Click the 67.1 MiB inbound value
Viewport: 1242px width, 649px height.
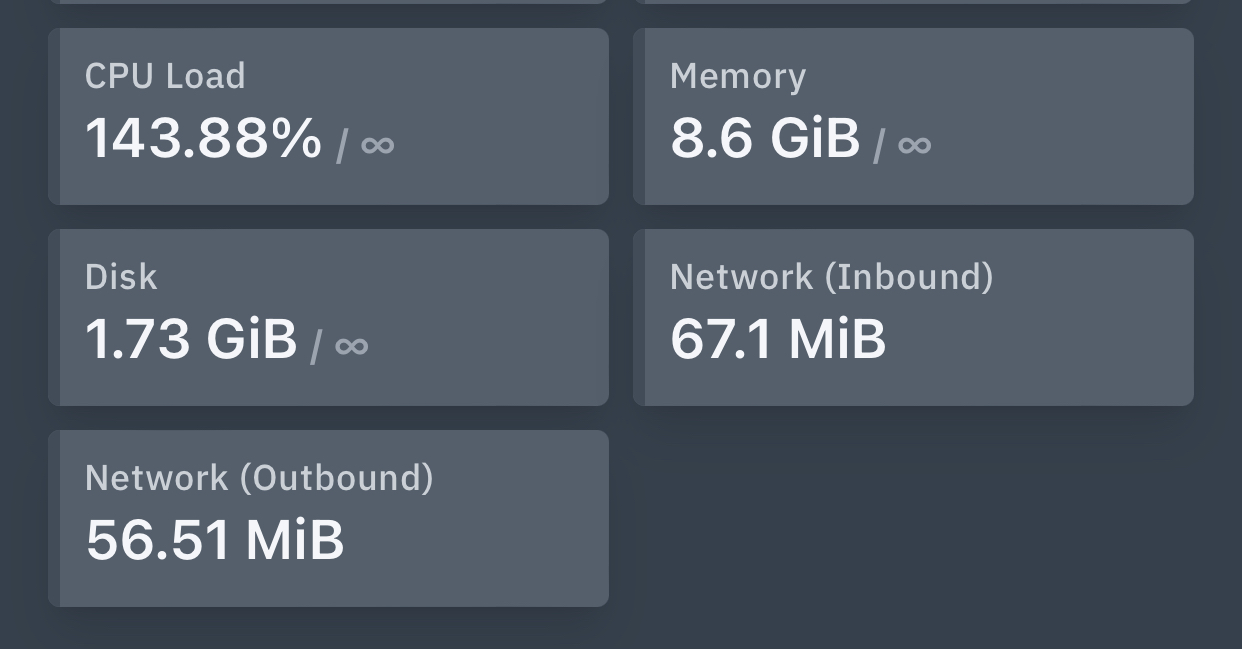click(x=778, y=339)
